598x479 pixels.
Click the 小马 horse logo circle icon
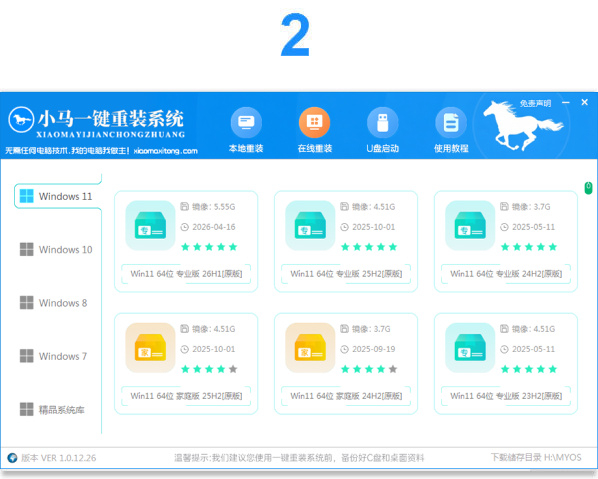tap(21, 120)
